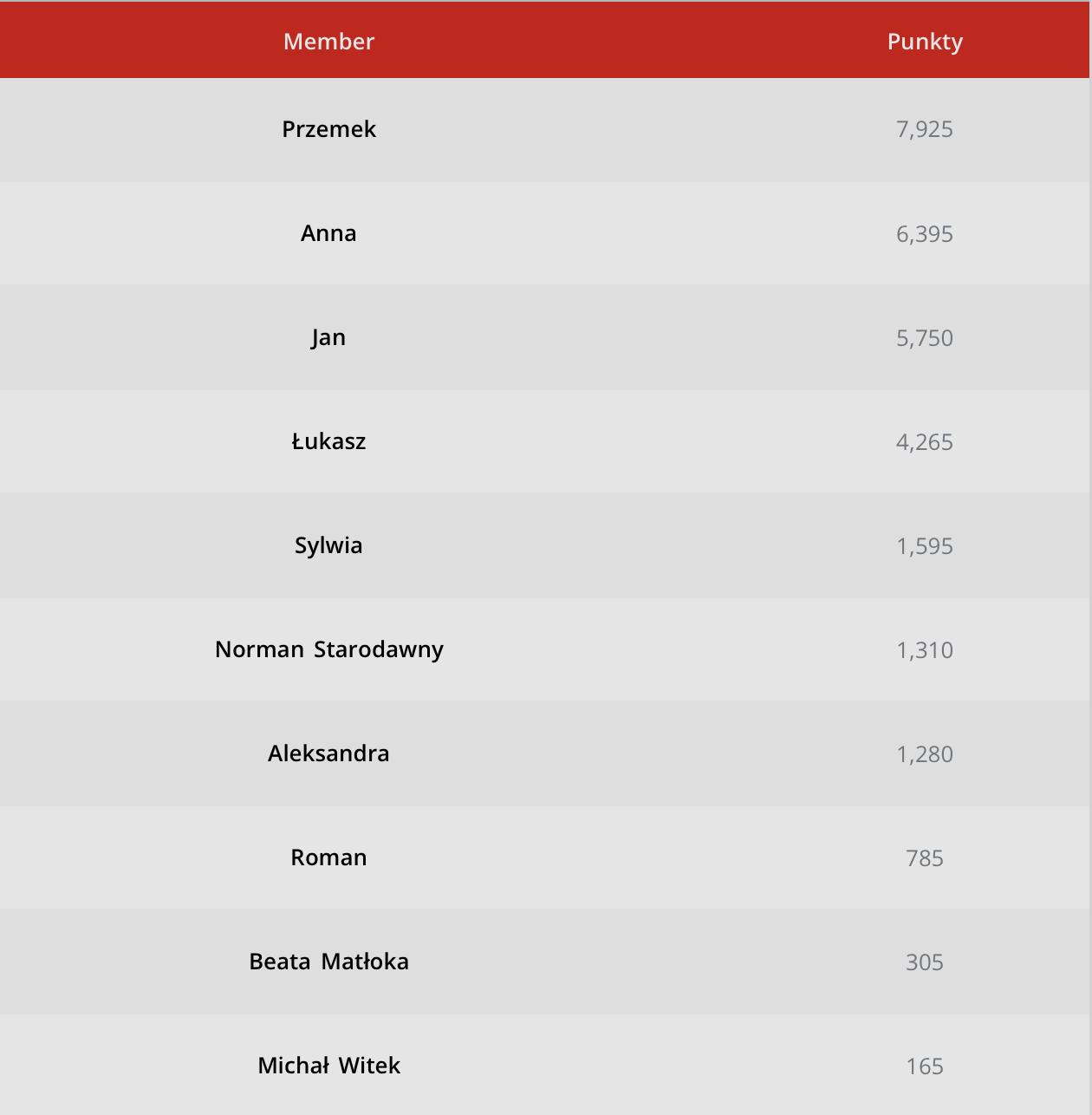
Task: Select member name Przemek
Action: [328, 129]
